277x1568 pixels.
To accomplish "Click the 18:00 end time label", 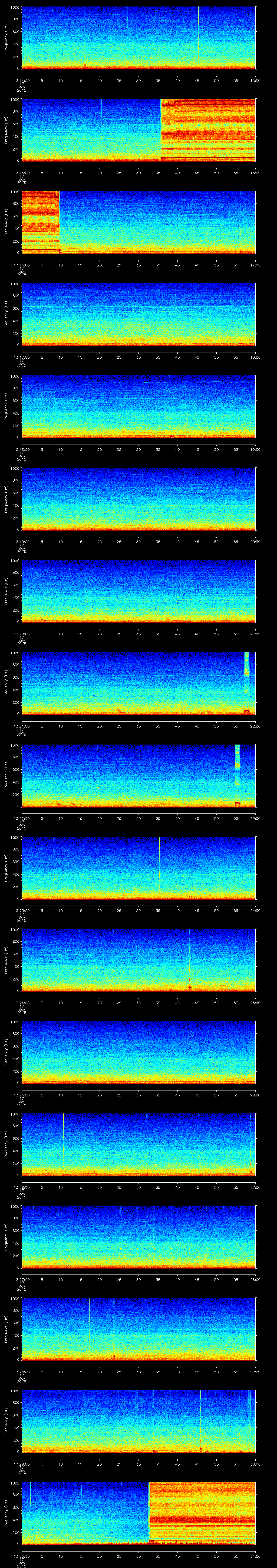I will point(256,357).
